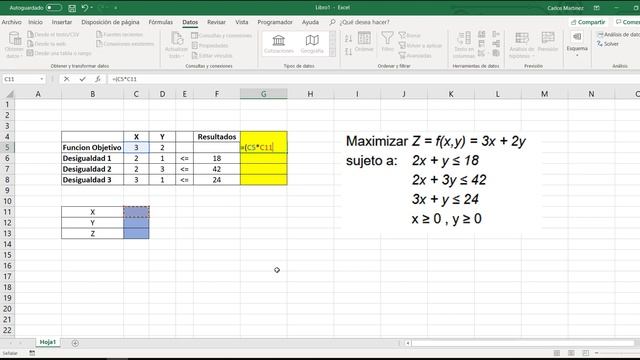
Task: Click the Desigualdad 2 cell
Action: 92,169
